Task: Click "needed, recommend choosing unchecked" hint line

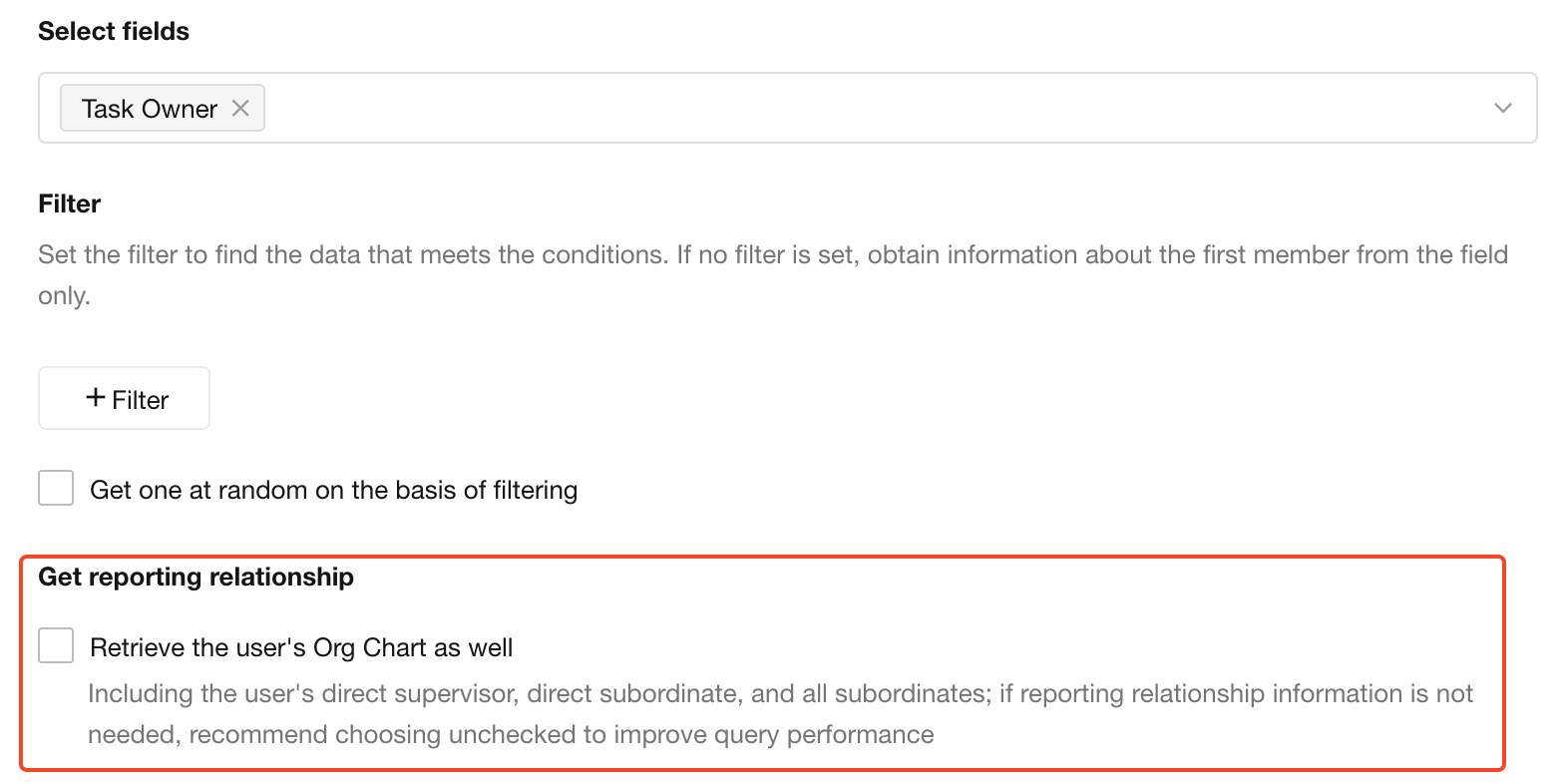Action: (x=511, y=734)
